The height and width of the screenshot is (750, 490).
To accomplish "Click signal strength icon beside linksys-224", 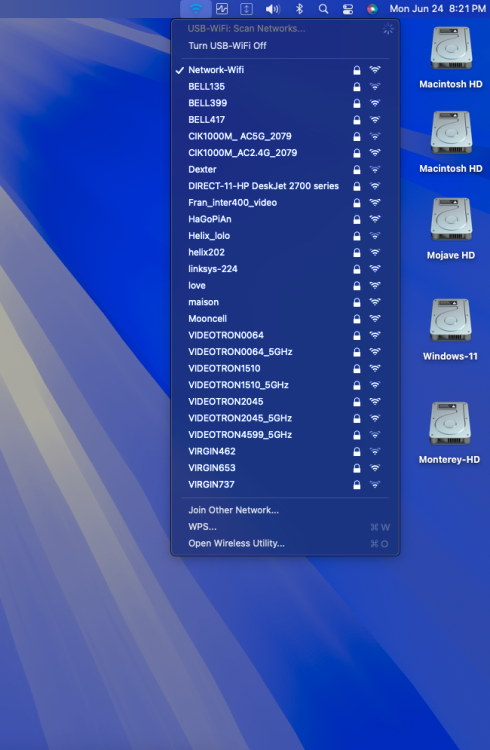I will tap(375, 269).
